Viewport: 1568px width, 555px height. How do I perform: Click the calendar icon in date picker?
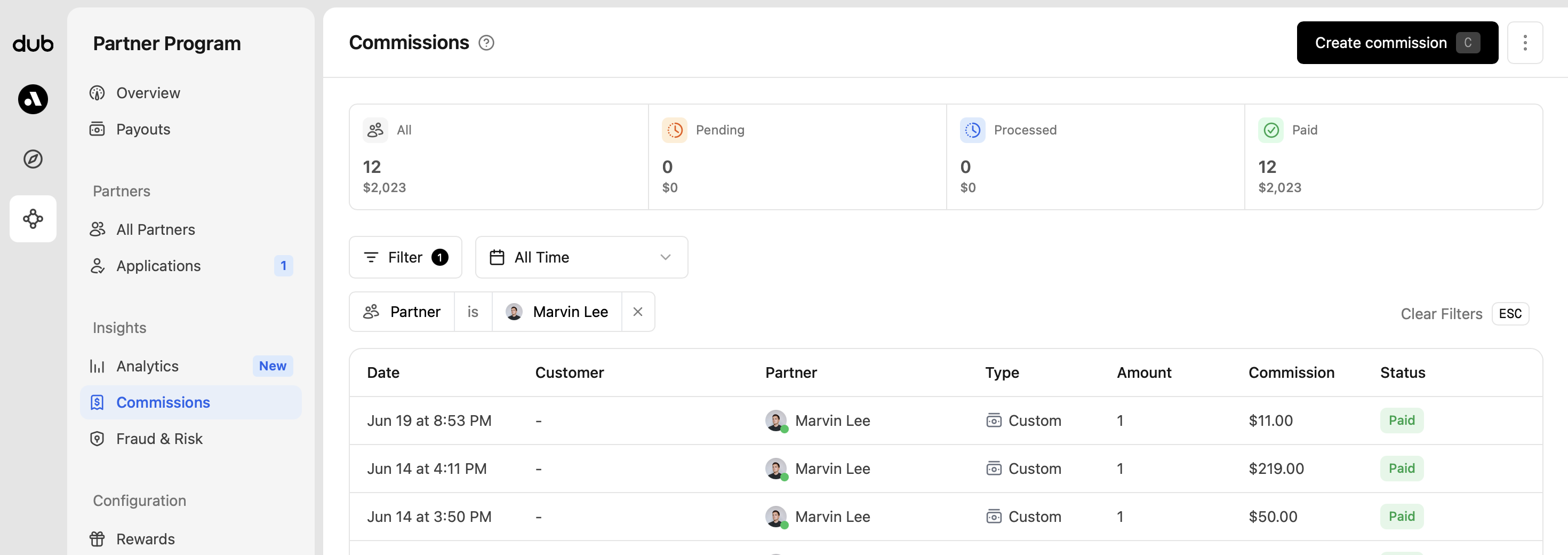point(497,257)
